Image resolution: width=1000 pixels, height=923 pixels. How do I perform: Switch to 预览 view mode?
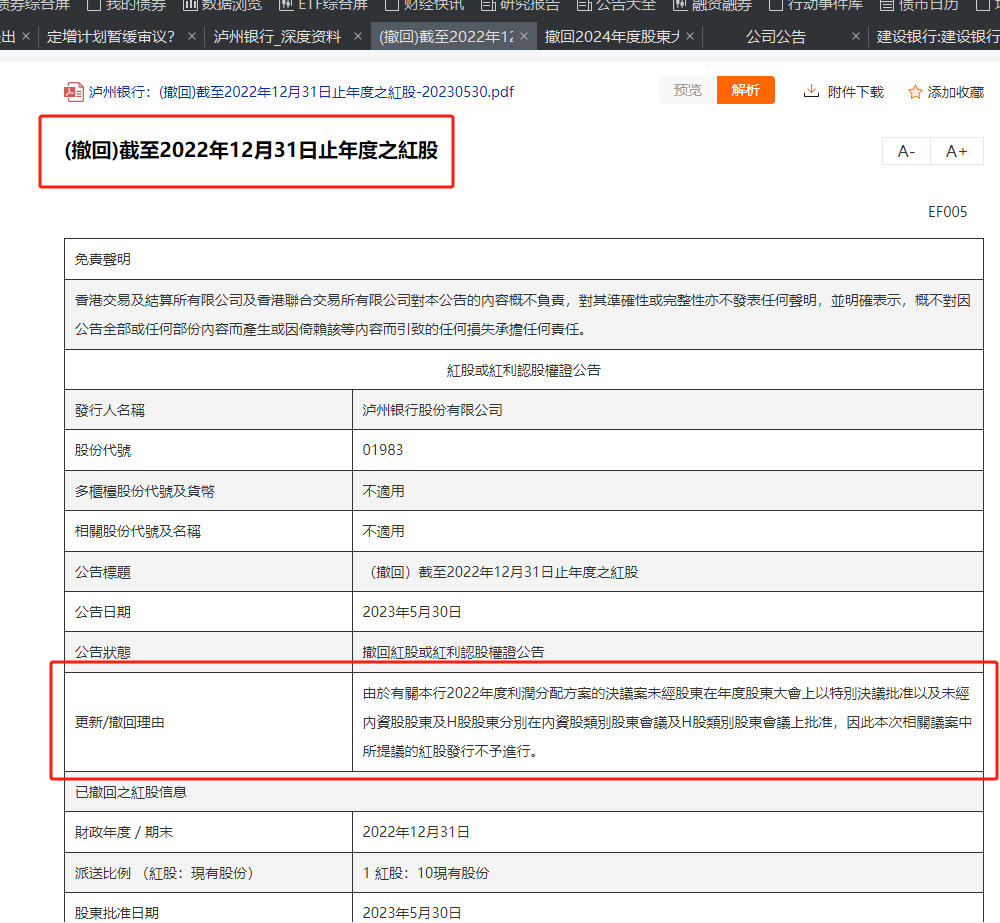coord(687,90)
